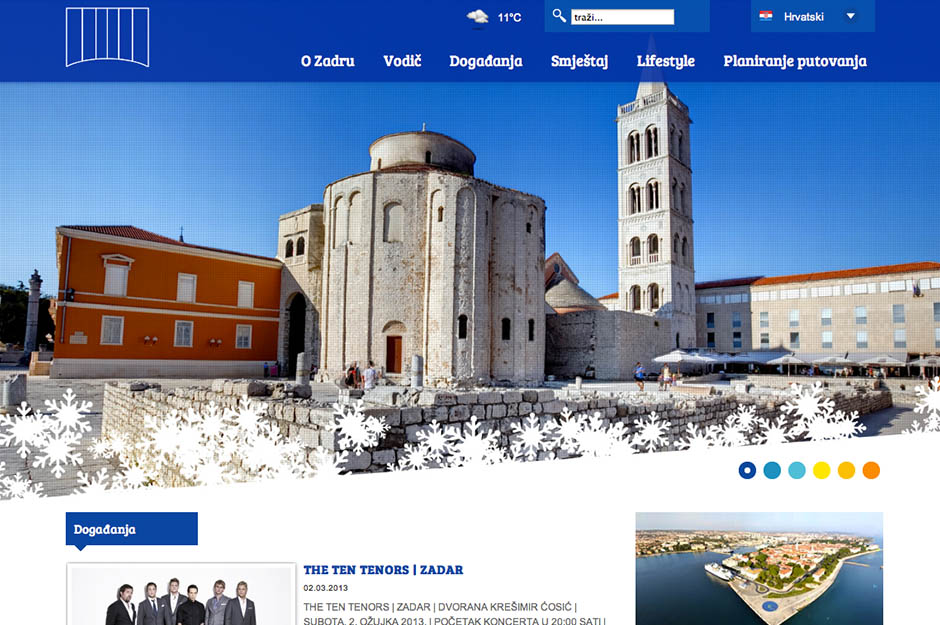Select the third light blue slide dot
Viewport: 940px width, 625px height.
[797, 470]
